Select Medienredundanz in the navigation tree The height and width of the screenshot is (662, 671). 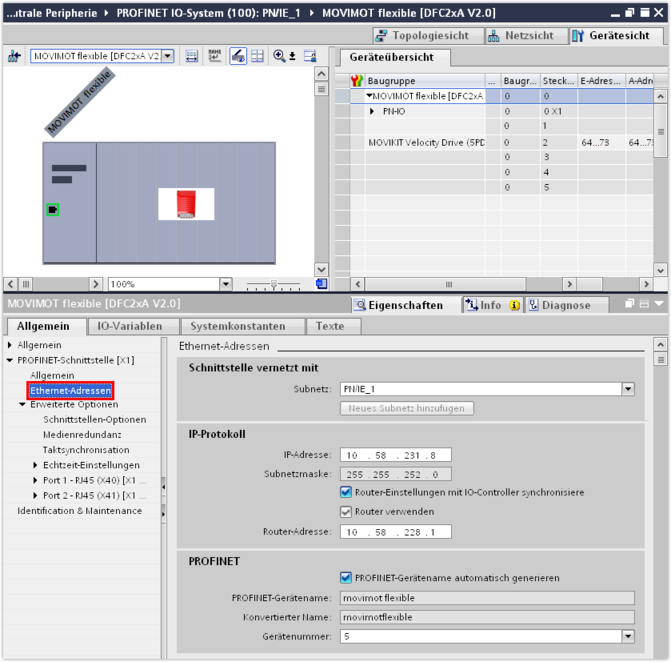tap(82, 435)
